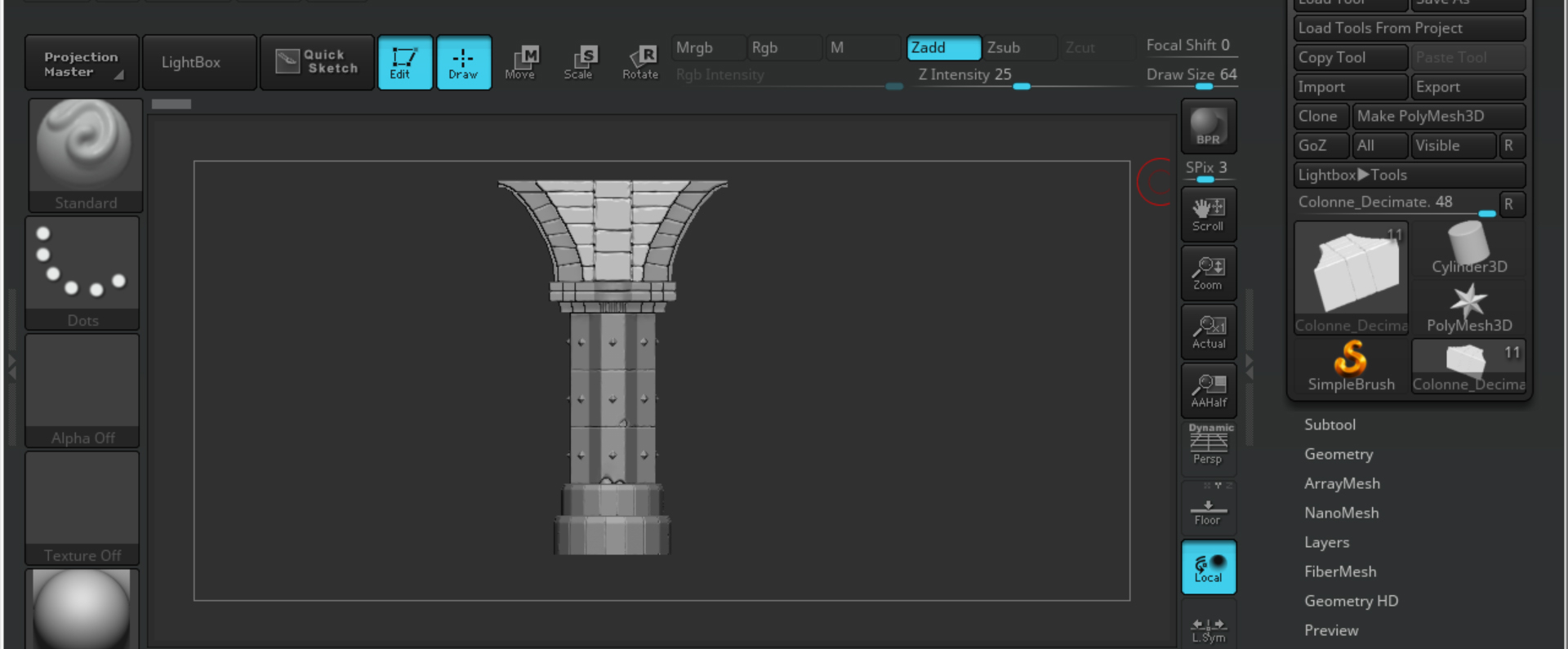The image size is (1568, 649).
Task: Toggle Draw mode button
Action: (x=464, y=63)
